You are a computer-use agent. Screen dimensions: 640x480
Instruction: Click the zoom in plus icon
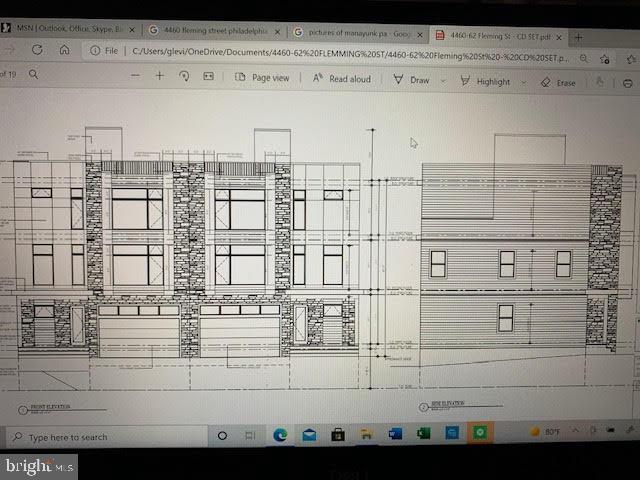(159, 76)
